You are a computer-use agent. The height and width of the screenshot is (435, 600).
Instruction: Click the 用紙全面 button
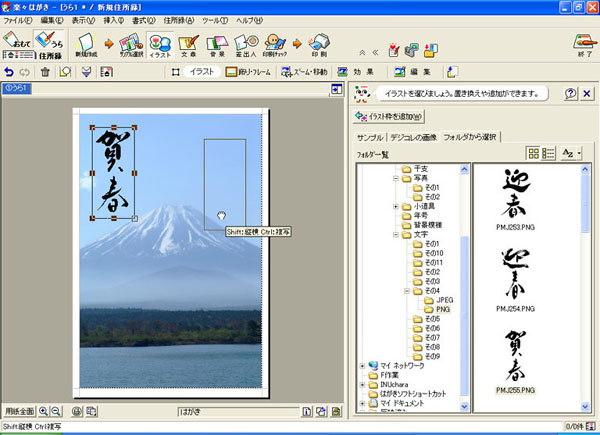pyautogui.click(x=21, y=411)
